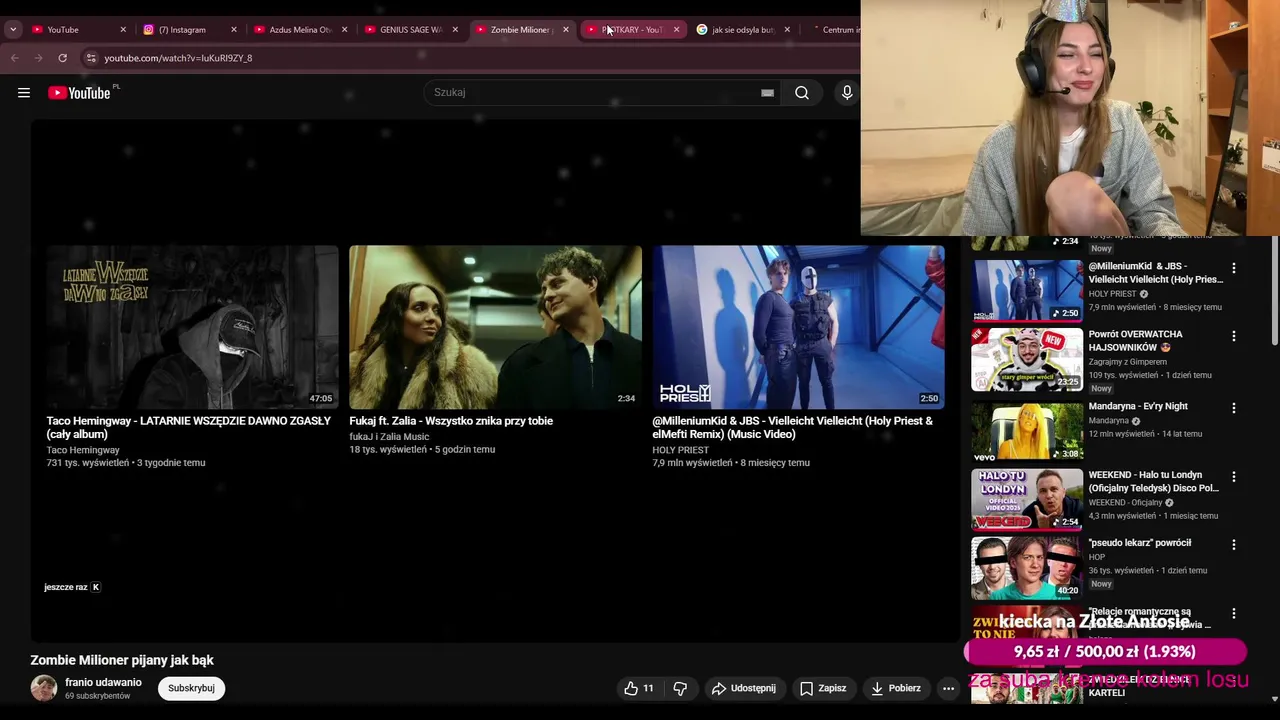Open Mandaryna Ev'ry Night sidebar thumbnail
1280x720 pixels.
tap(1027, 430)
